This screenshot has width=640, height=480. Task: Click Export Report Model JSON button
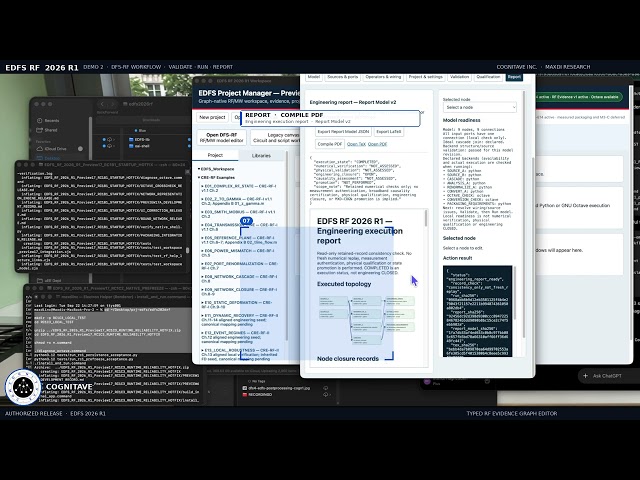343,132
